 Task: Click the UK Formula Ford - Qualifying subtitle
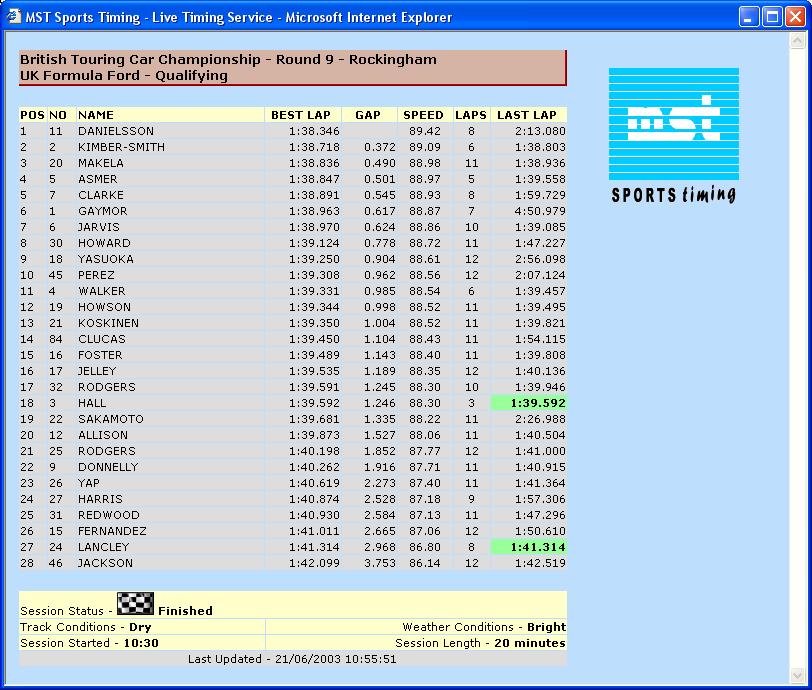pos(124,75)
